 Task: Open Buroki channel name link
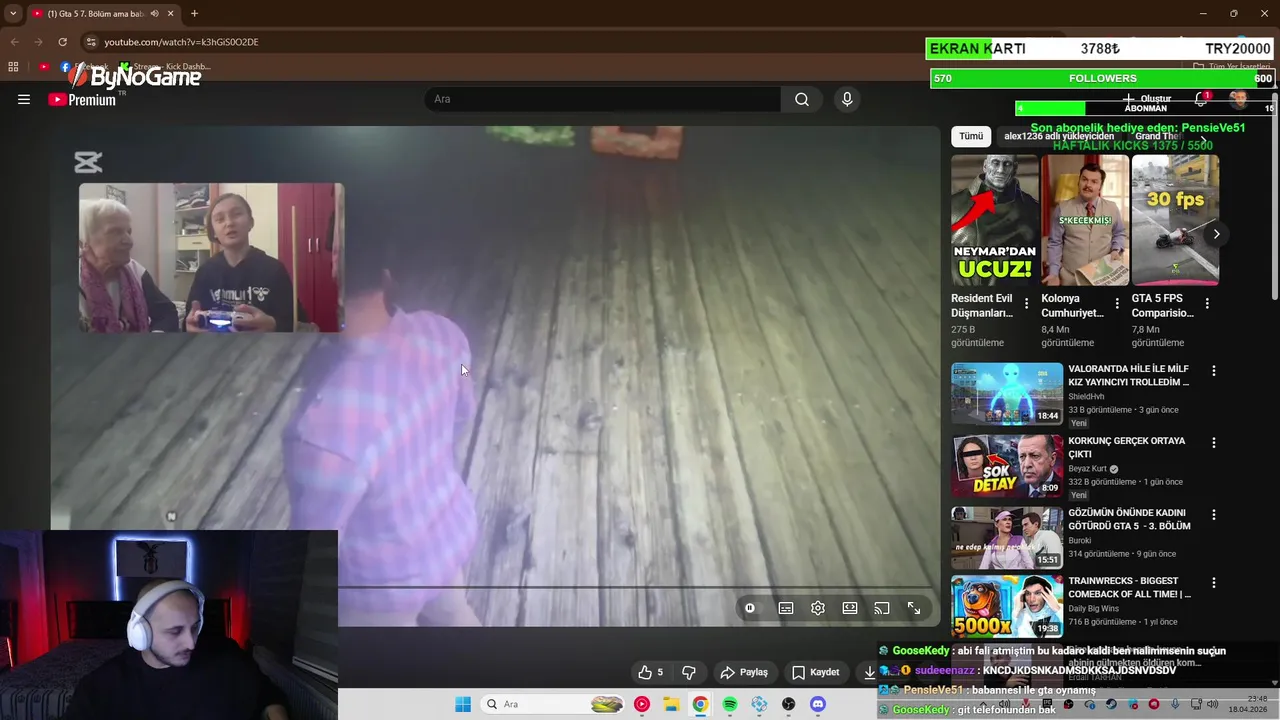click(x=1081, y=541)
